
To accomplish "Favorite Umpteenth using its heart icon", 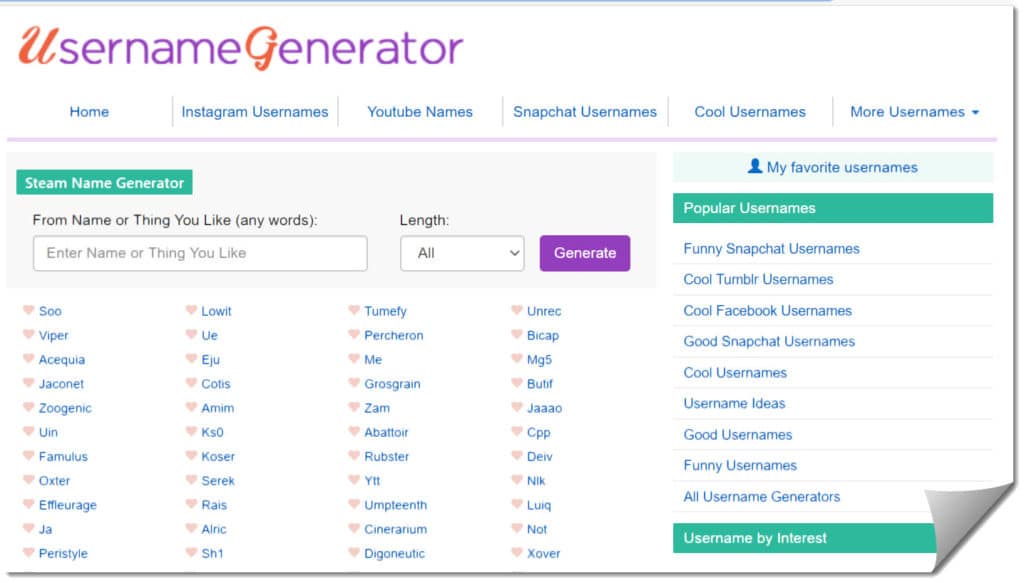I will click(x=354, y=505).
